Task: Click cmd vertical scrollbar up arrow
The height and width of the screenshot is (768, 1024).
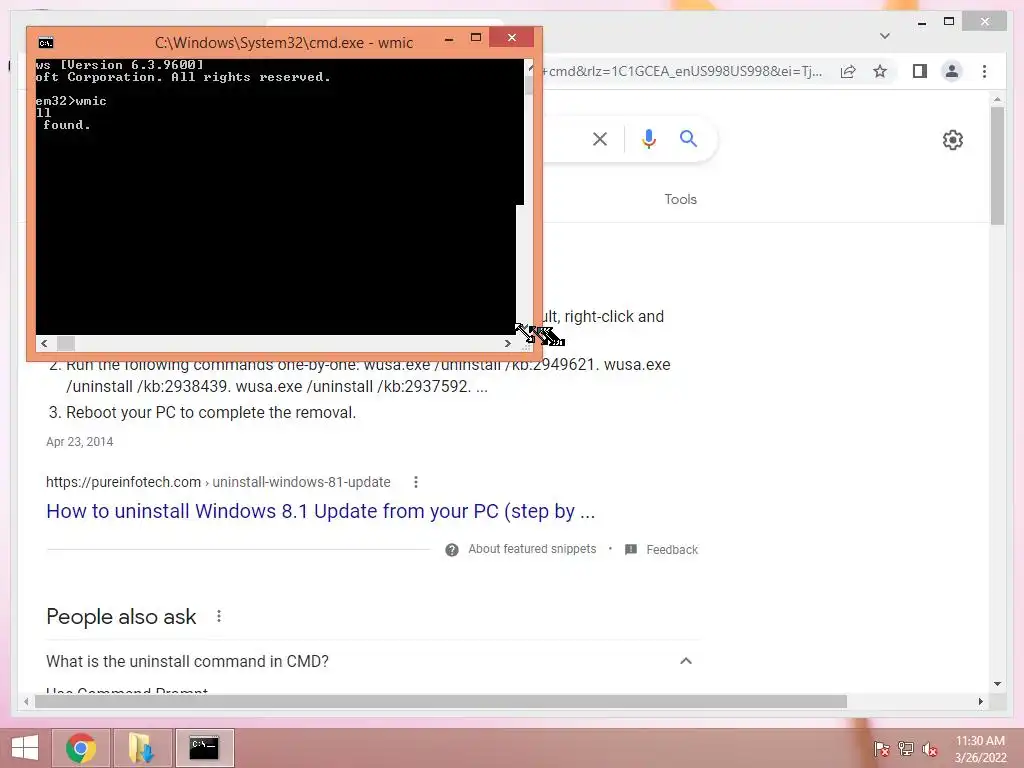Action: (x=530, y=66)
